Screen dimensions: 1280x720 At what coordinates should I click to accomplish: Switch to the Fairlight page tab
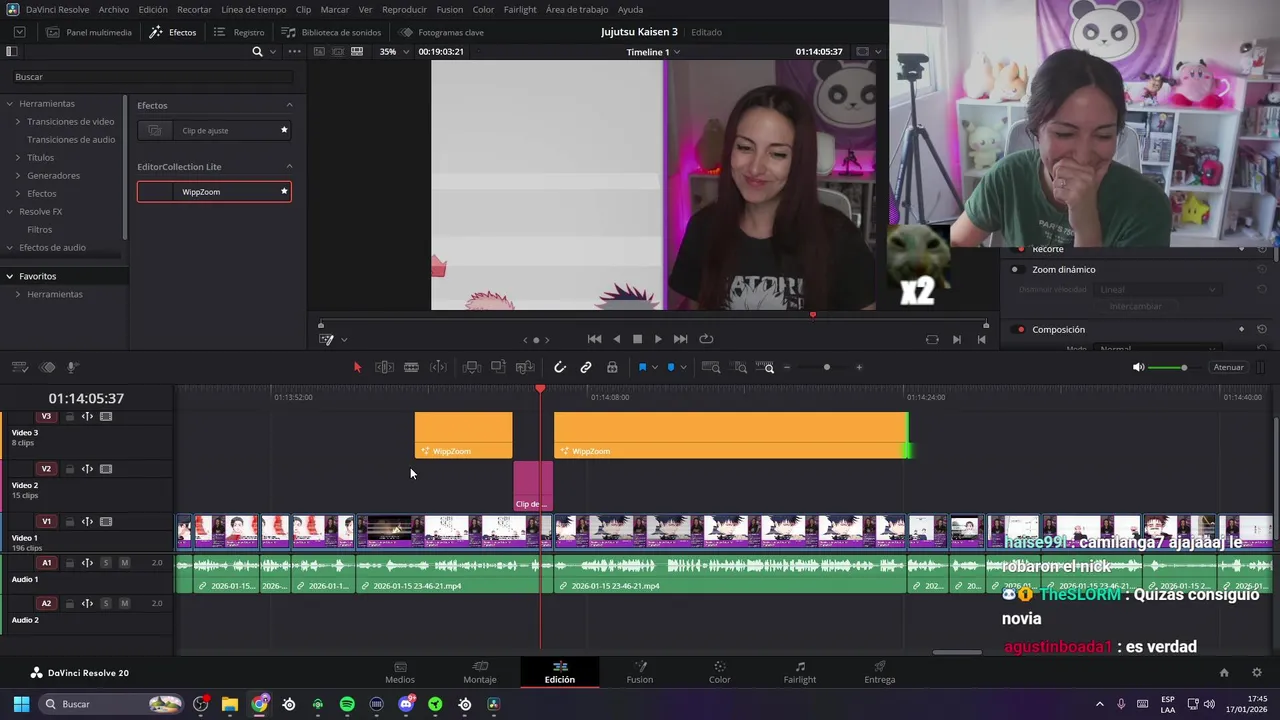pyautogui.click(x=800, y=672)
